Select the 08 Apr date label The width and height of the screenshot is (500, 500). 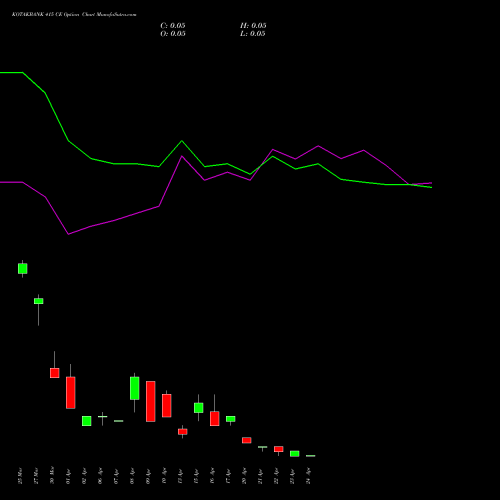point(132,476)
